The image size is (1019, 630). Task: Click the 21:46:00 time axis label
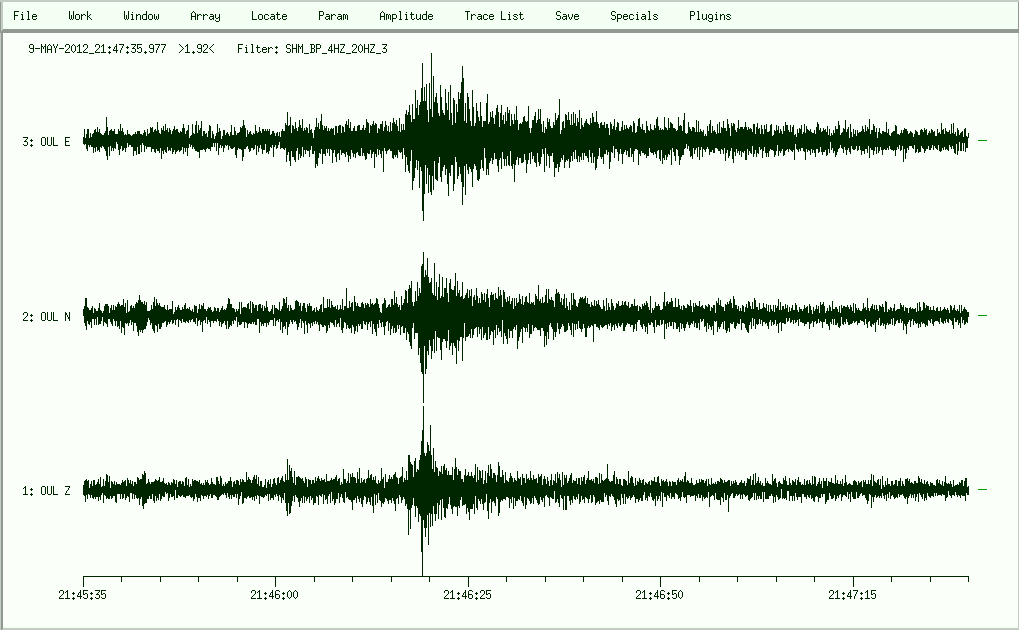[276, 595]
